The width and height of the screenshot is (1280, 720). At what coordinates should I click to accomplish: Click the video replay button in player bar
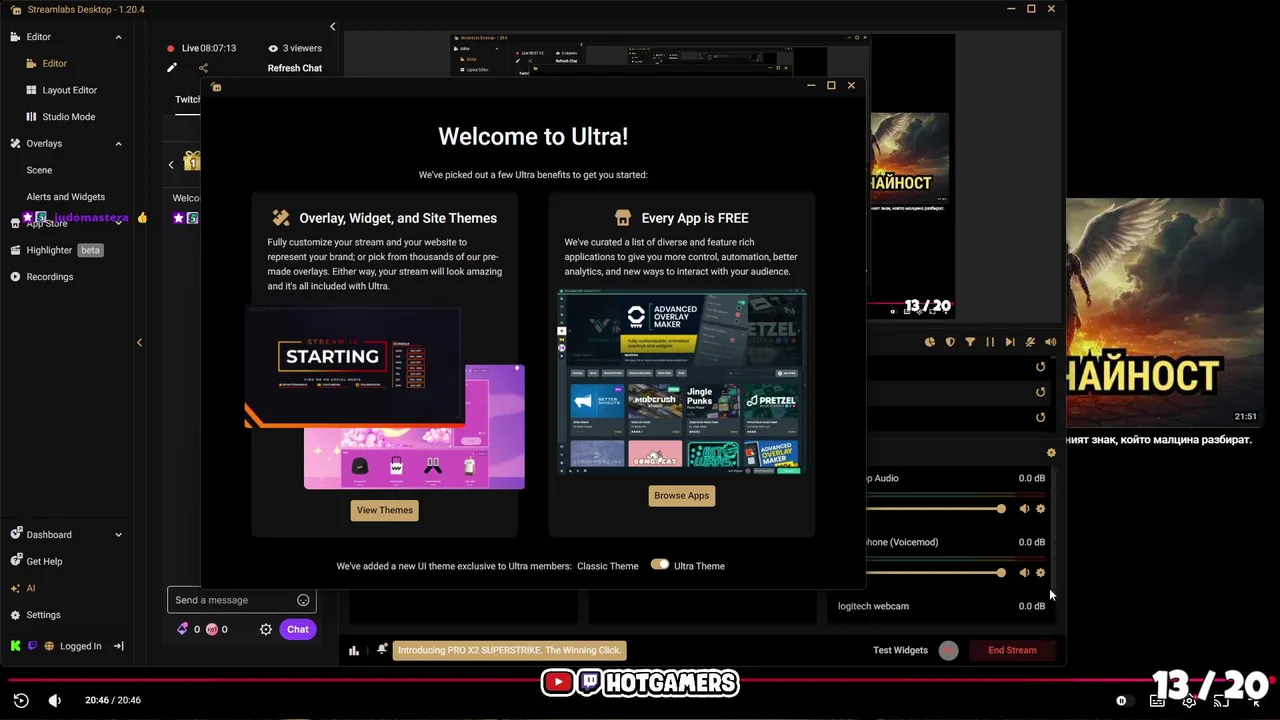21,701
